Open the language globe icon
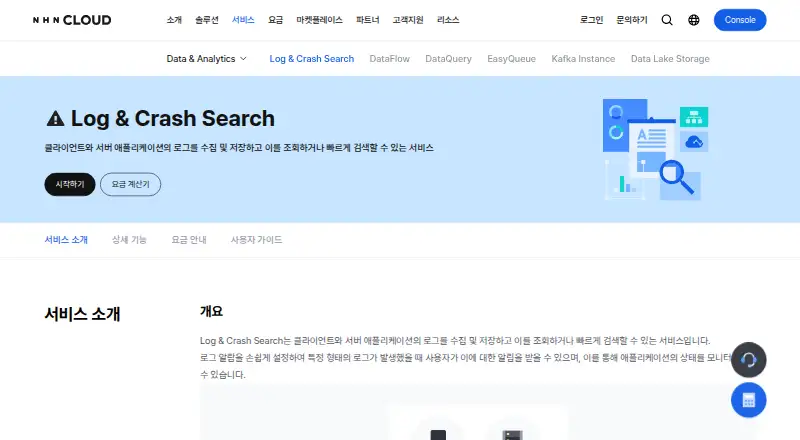This screenshot has height=440, width=800. (x=694, y=20)
